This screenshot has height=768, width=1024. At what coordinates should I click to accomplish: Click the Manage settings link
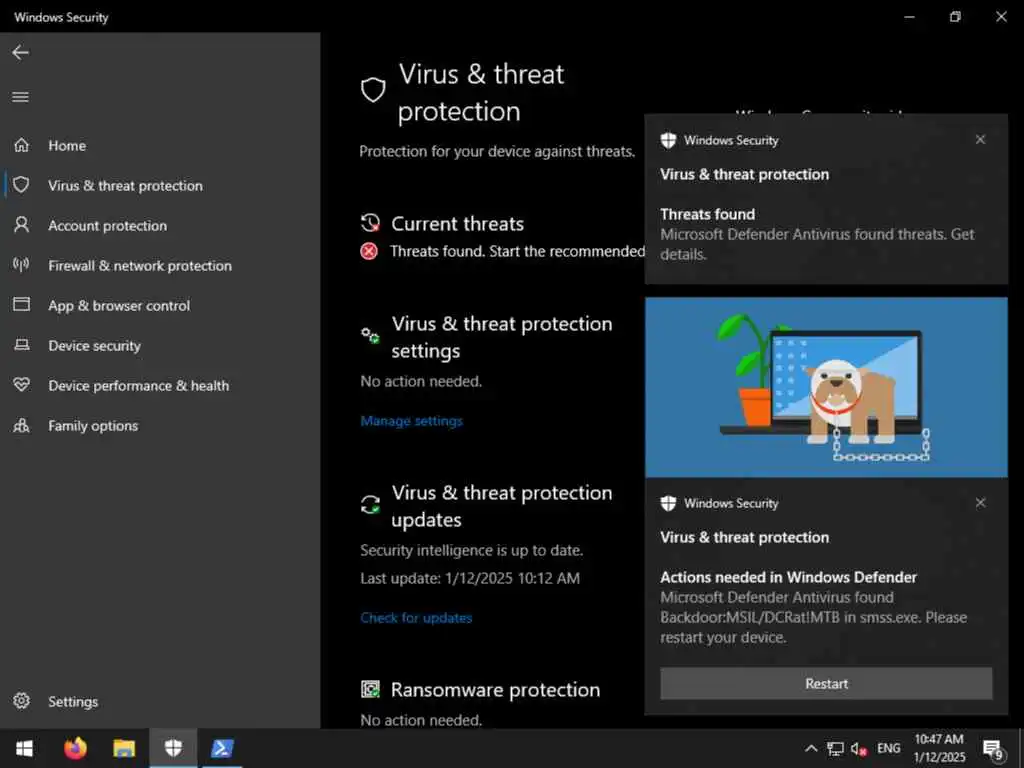click(x=411, y=421)
